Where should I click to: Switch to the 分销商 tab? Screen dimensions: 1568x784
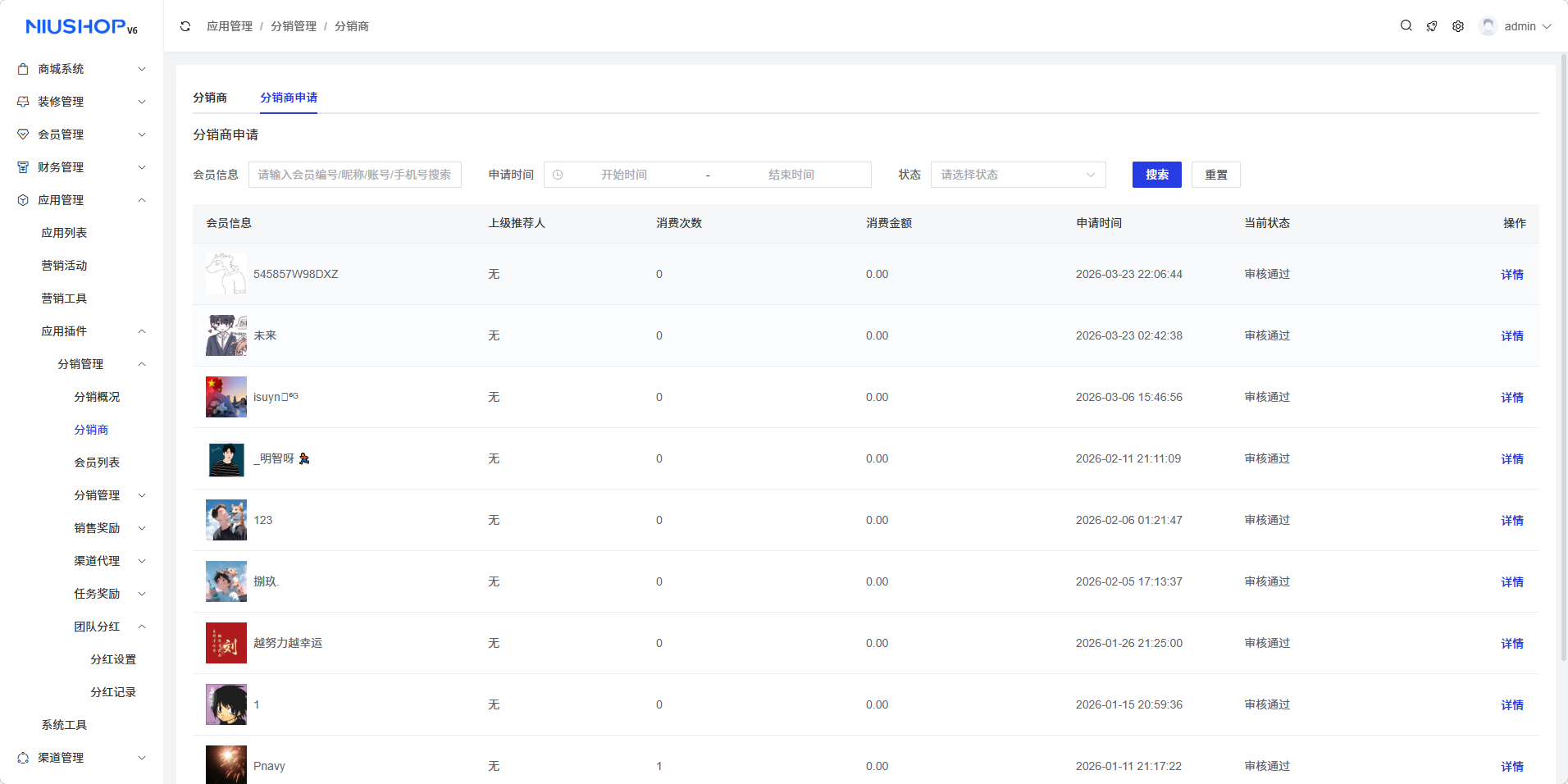click(x=210, y=98)
